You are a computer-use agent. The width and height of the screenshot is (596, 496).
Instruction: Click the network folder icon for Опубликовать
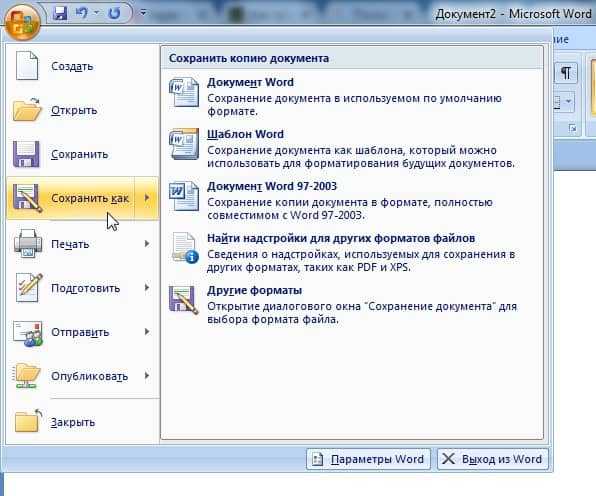coord(27,376)
